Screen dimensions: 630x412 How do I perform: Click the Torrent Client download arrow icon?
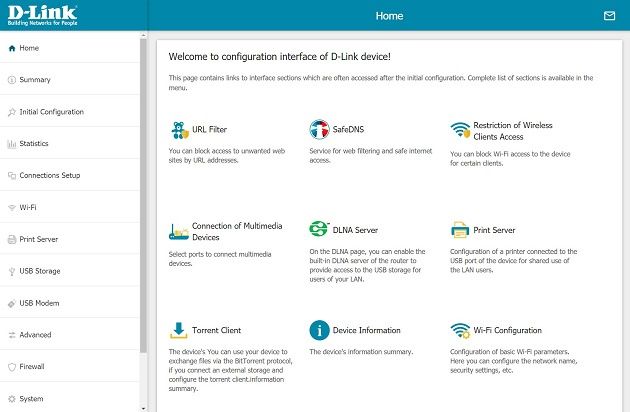click(178, 330)
